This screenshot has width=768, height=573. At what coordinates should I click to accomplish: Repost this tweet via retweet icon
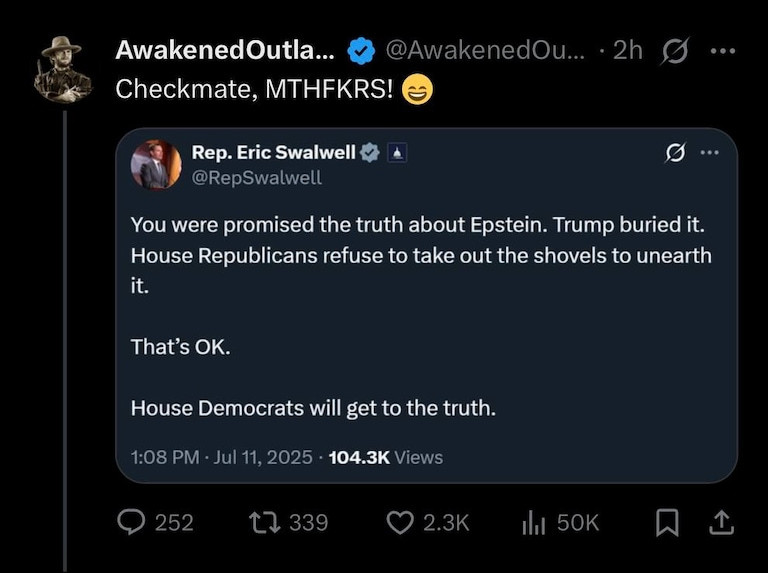click(x=265, y=521)
